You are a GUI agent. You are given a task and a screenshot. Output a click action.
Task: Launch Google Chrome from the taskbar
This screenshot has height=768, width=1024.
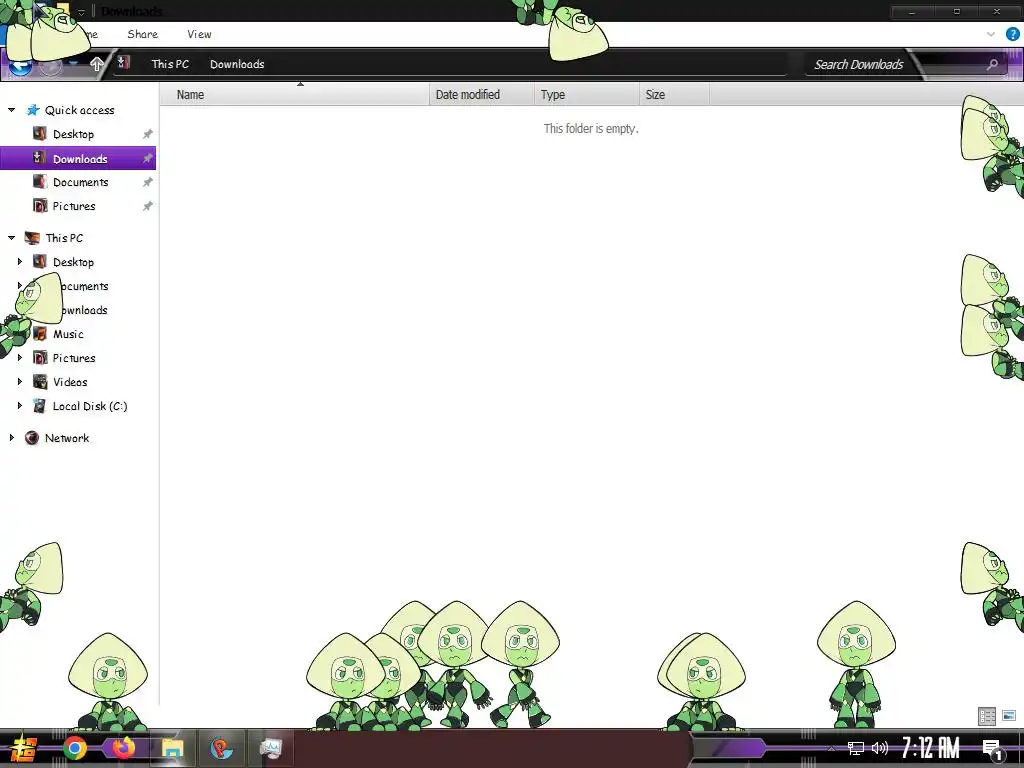pos(74,748)
